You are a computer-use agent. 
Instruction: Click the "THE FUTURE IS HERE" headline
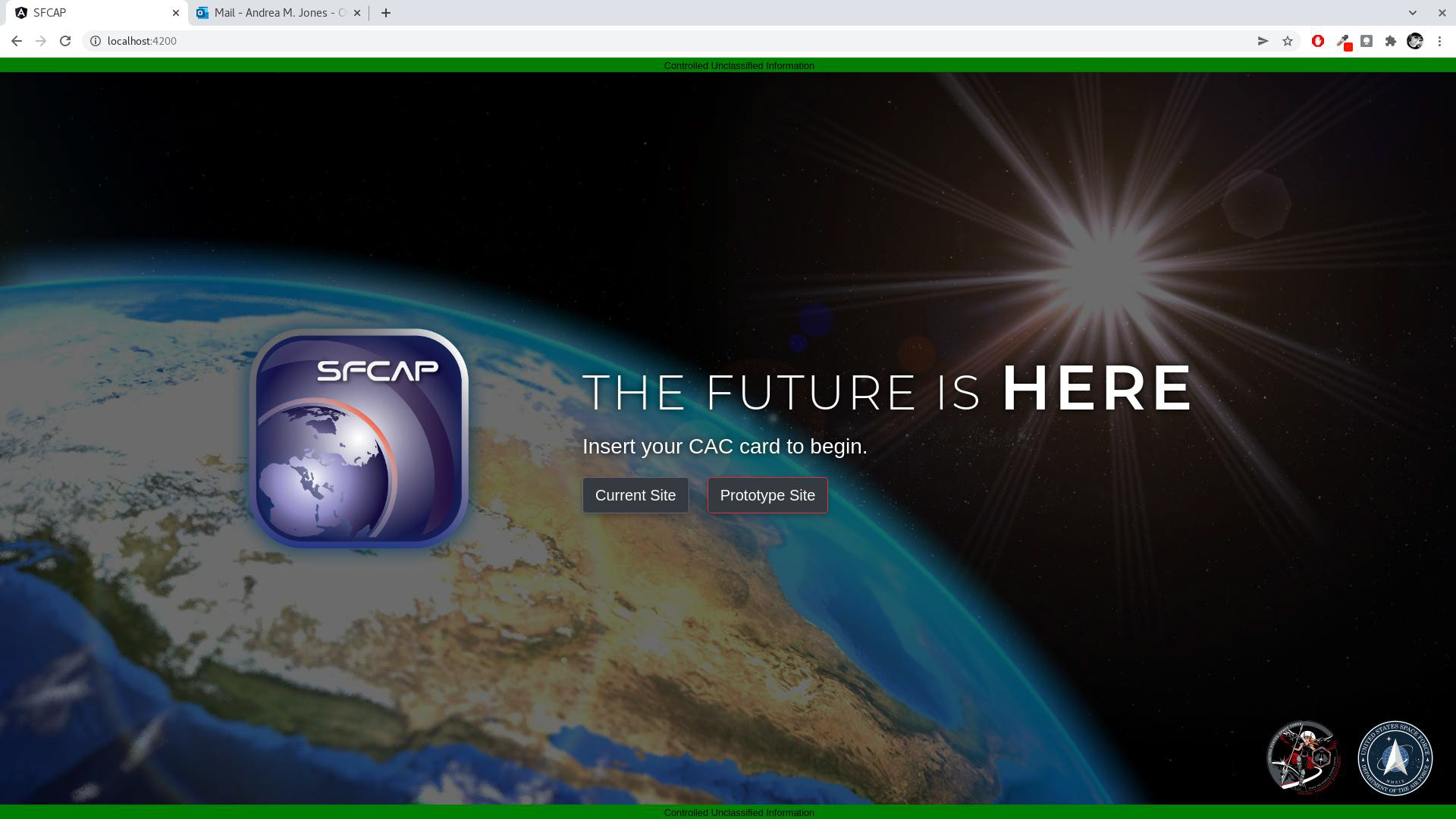[887, 389]
